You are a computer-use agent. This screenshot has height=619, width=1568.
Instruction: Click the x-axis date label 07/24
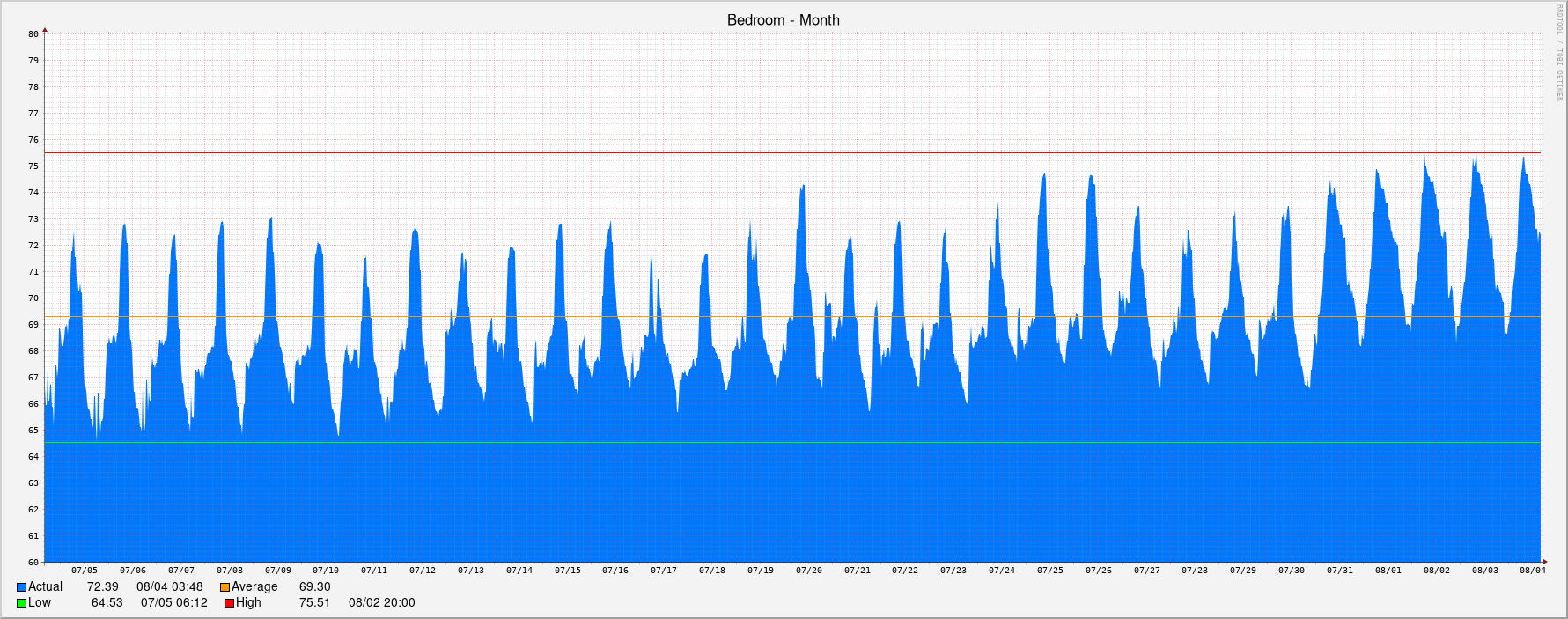click(1002, 571)
